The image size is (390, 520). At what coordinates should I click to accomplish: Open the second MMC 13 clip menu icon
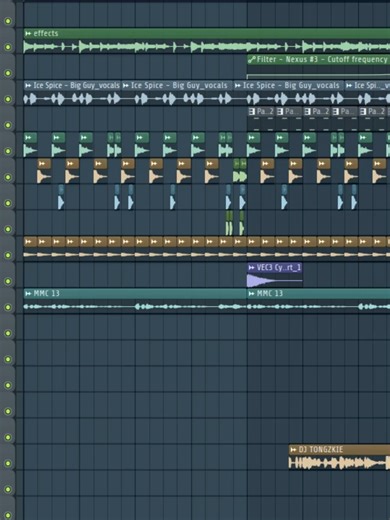tap(252, 294)
